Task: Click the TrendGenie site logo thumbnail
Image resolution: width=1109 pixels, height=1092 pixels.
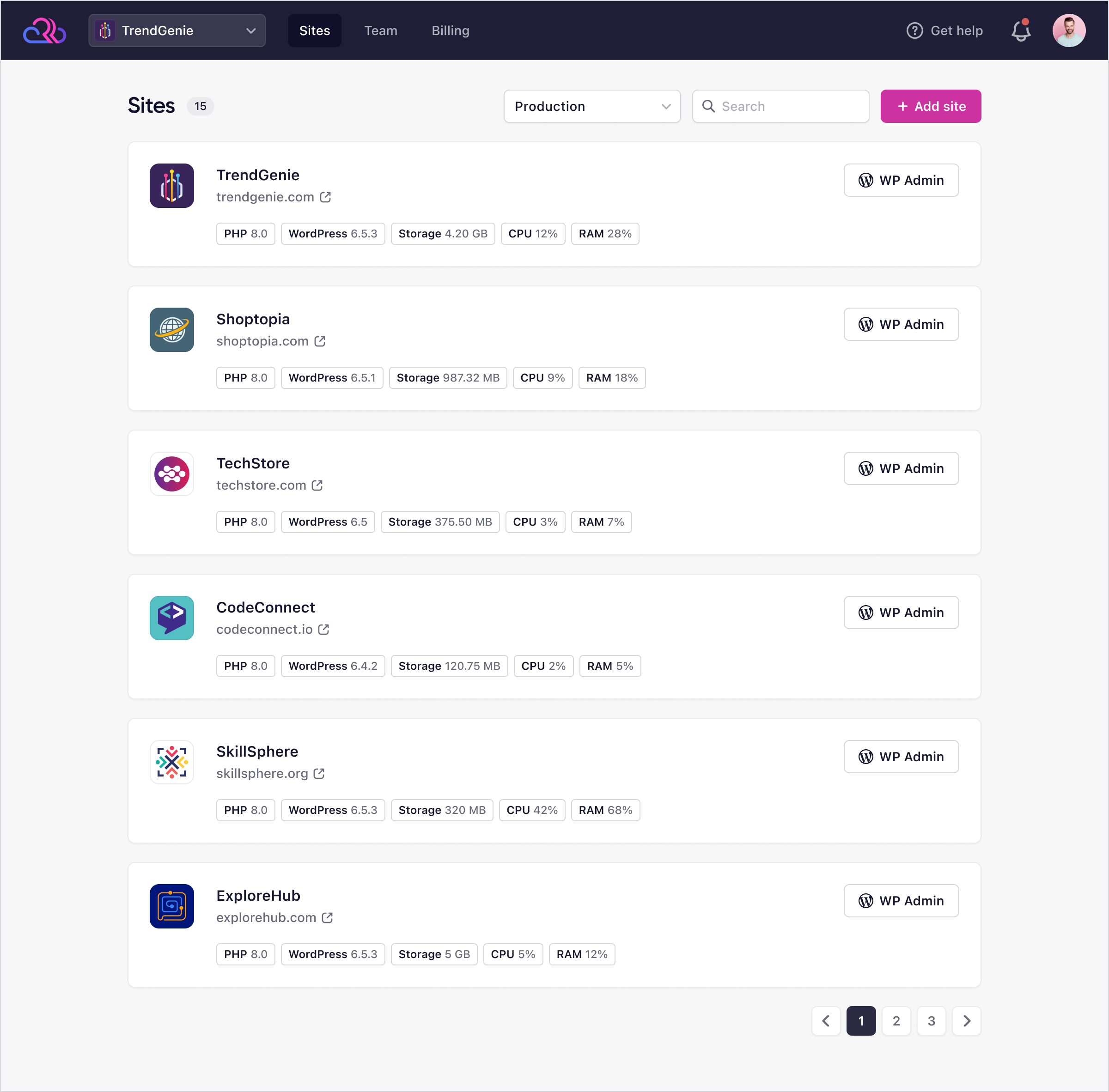Action: click(x=171, y=185)
